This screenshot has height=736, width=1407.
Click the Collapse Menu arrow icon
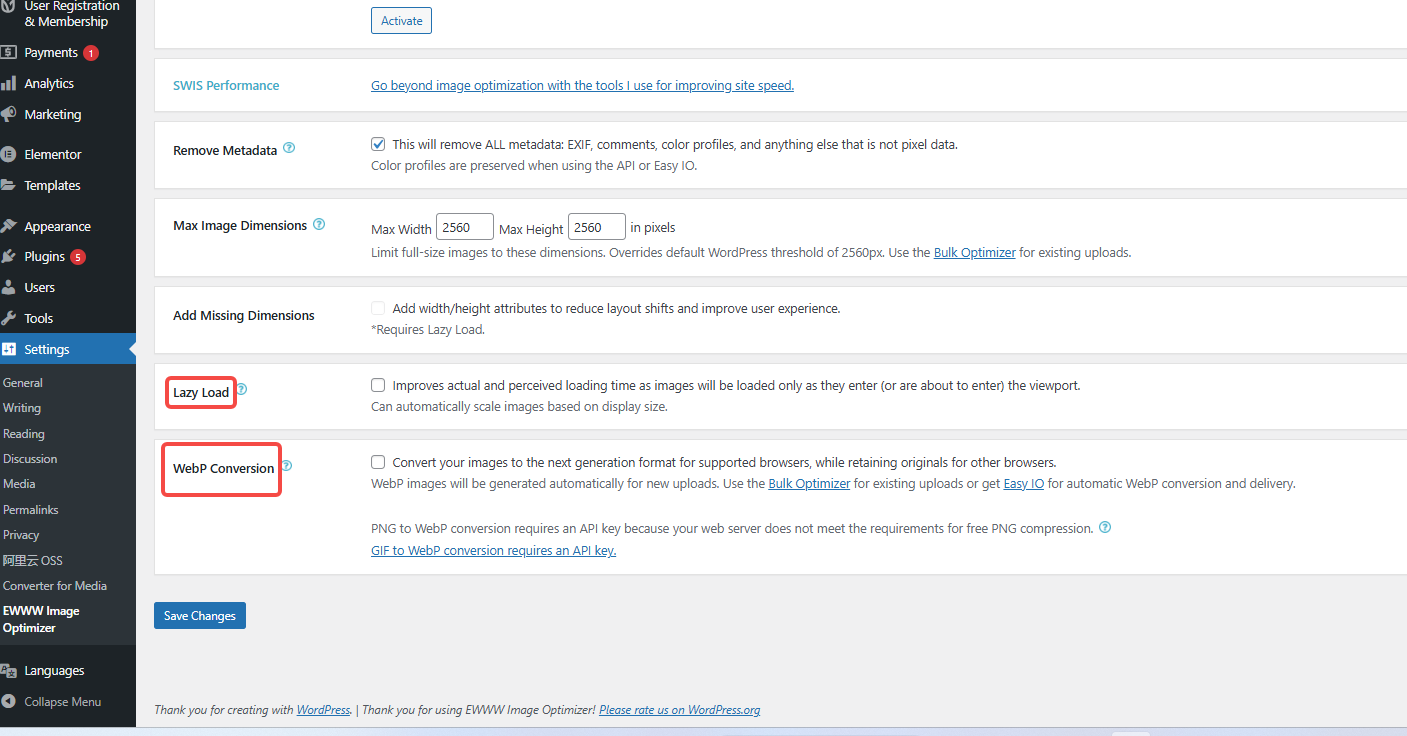click(9, 702)
